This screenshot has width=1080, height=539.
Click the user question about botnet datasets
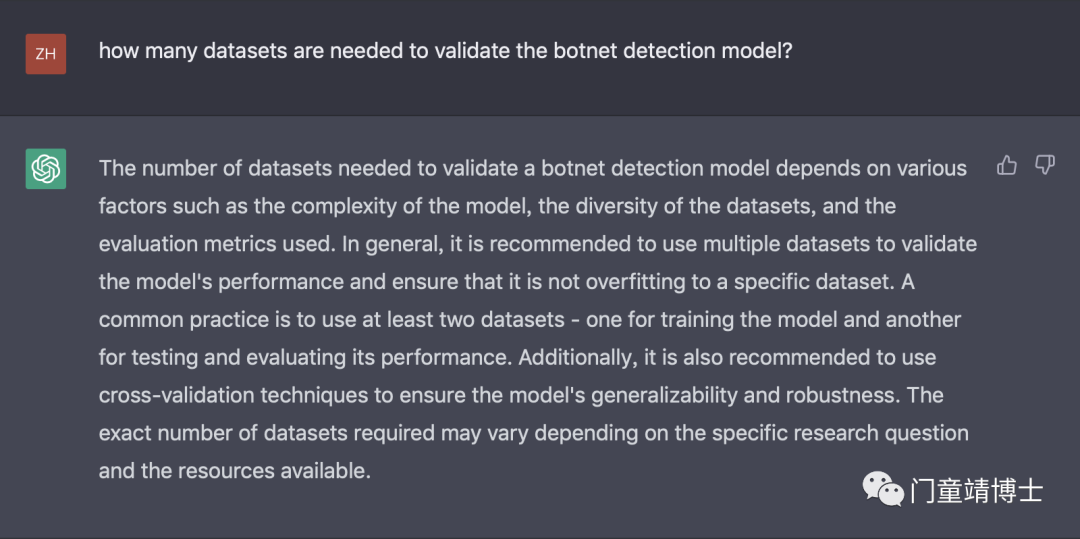coord(446,52)
